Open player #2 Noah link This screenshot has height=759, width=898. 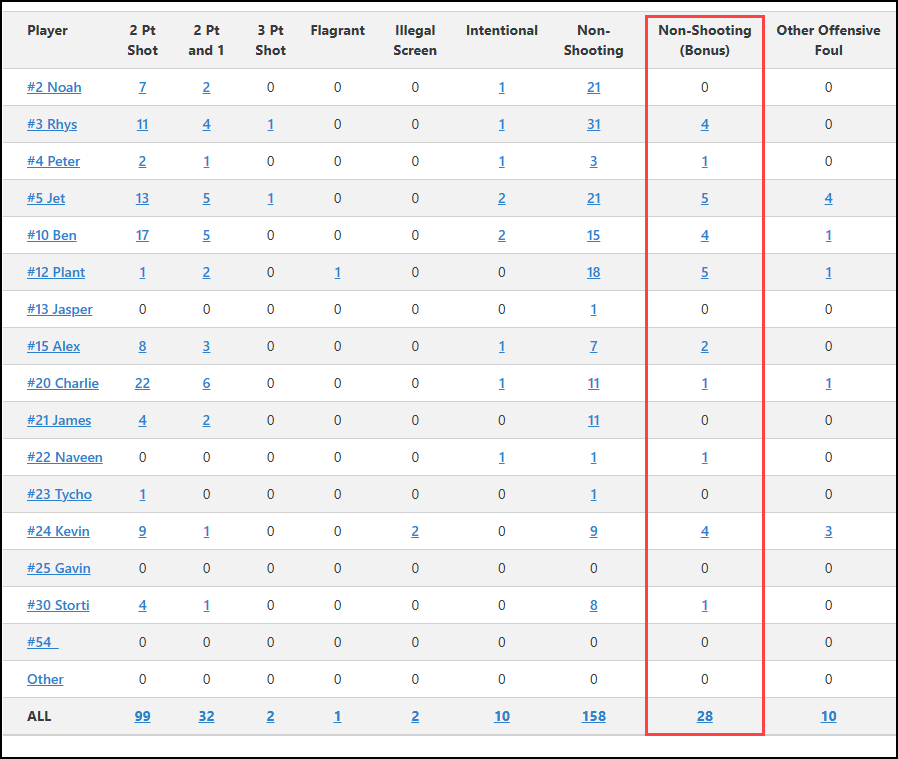(x=54, y=87)
